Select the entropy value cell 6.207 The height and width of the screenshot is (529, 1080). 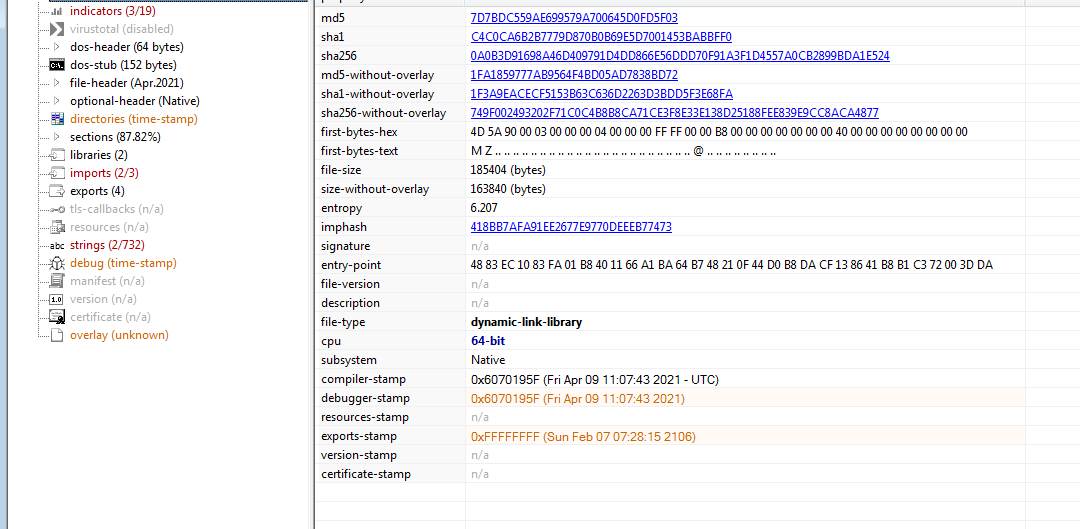point(486,208)
